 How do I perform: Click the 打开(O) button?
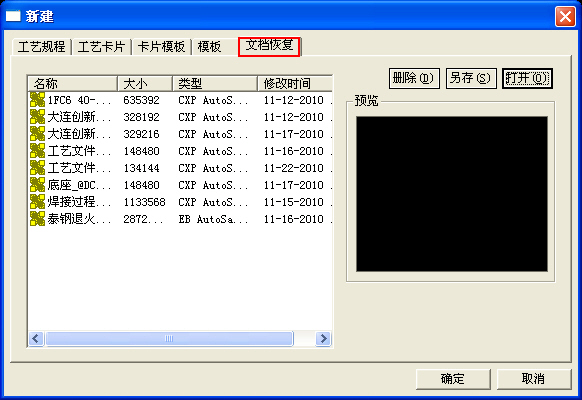(x=527, y=78)
